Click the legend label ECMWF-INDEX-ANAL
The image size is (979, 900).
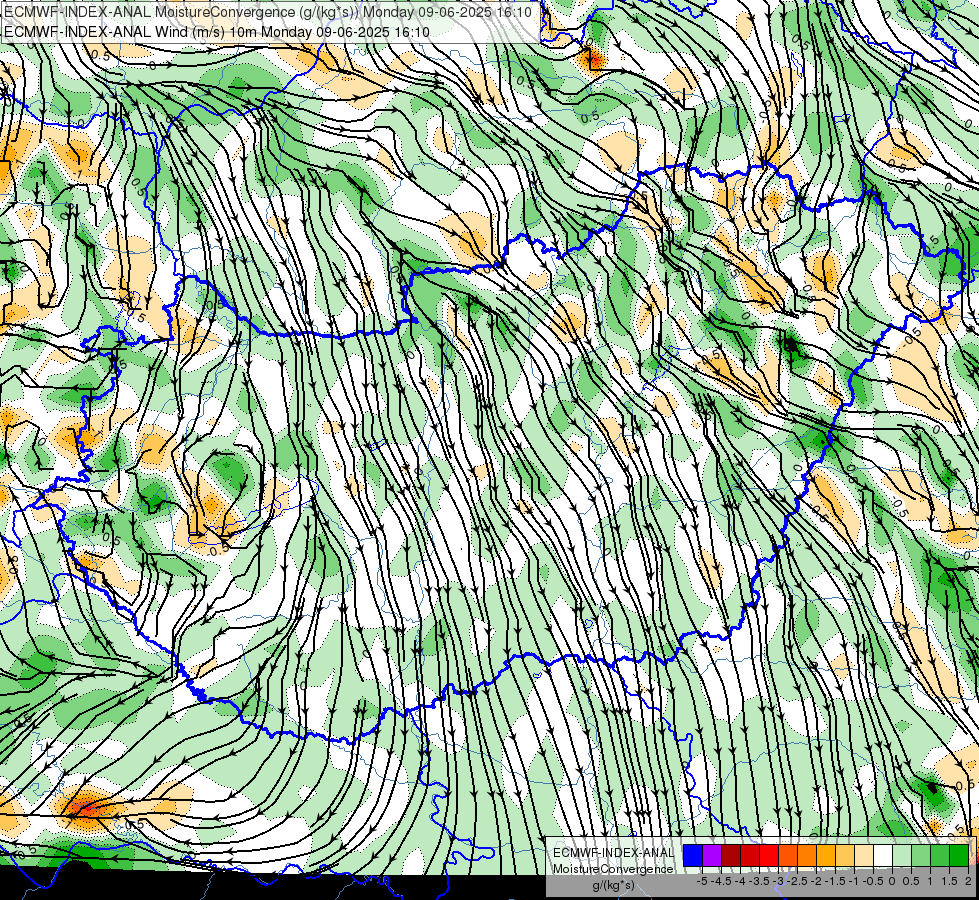pyautogui.click(x=614, y=853)
